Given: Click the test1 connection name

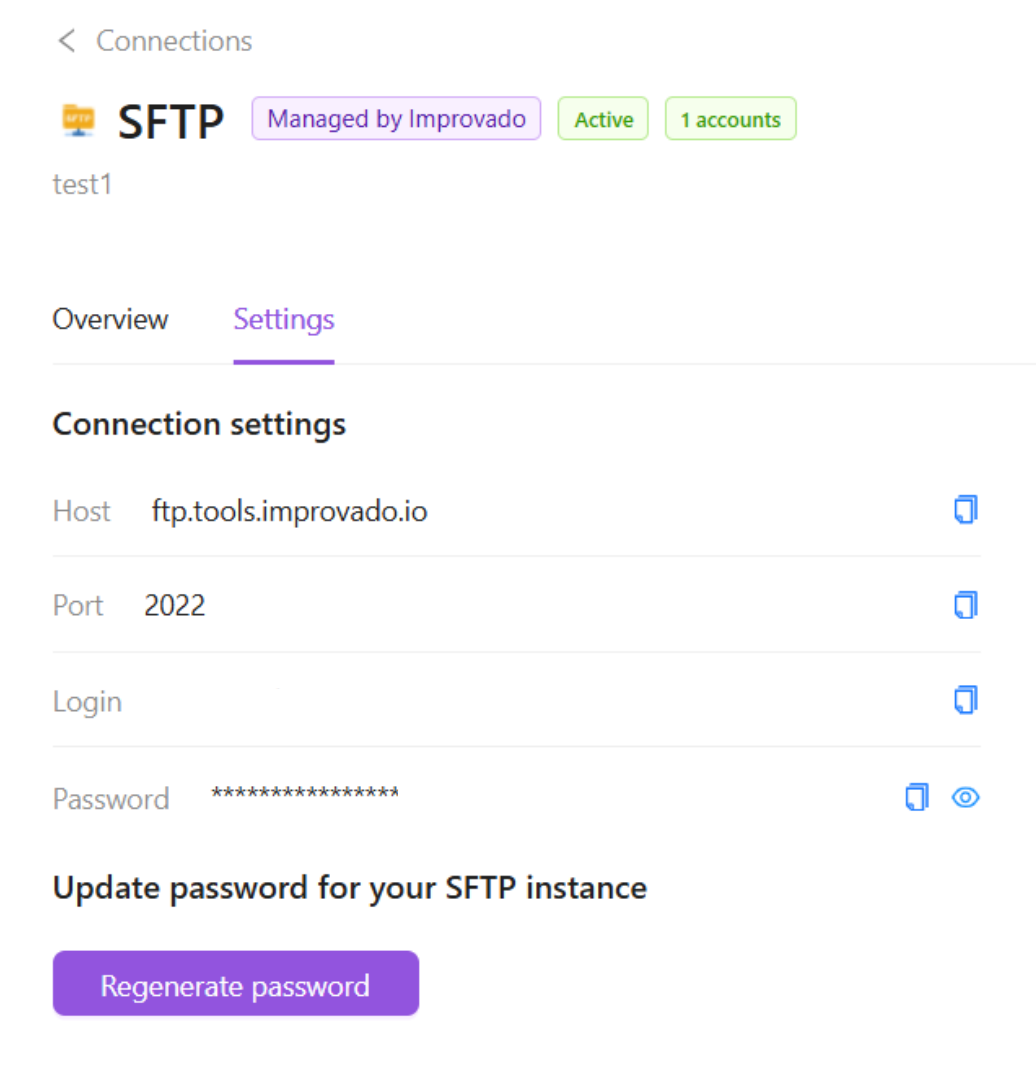Looking at the screenshot, I should 82,185.
